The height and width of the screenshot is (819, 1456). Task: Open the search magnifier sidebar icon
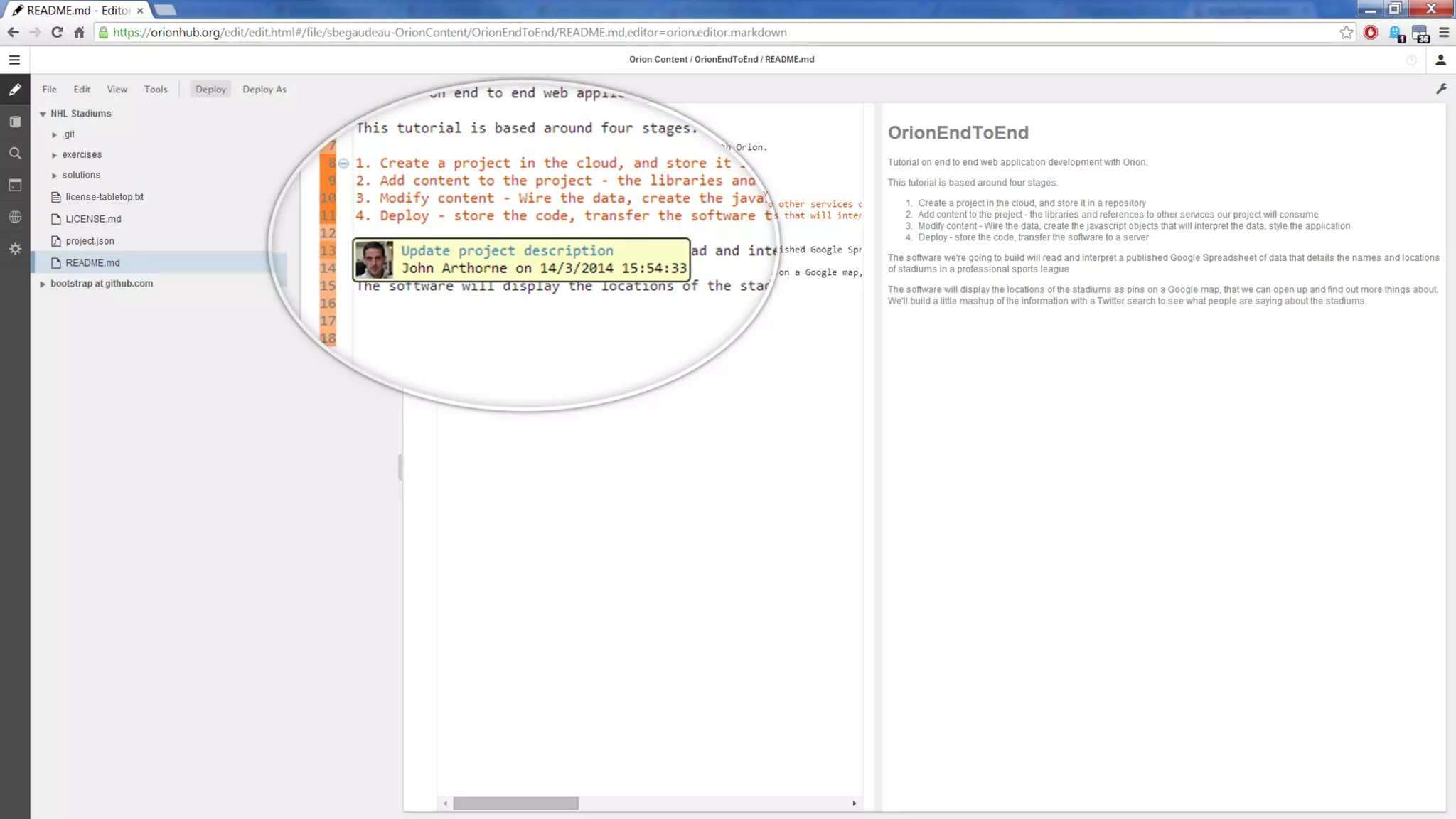tap(15, 154)
